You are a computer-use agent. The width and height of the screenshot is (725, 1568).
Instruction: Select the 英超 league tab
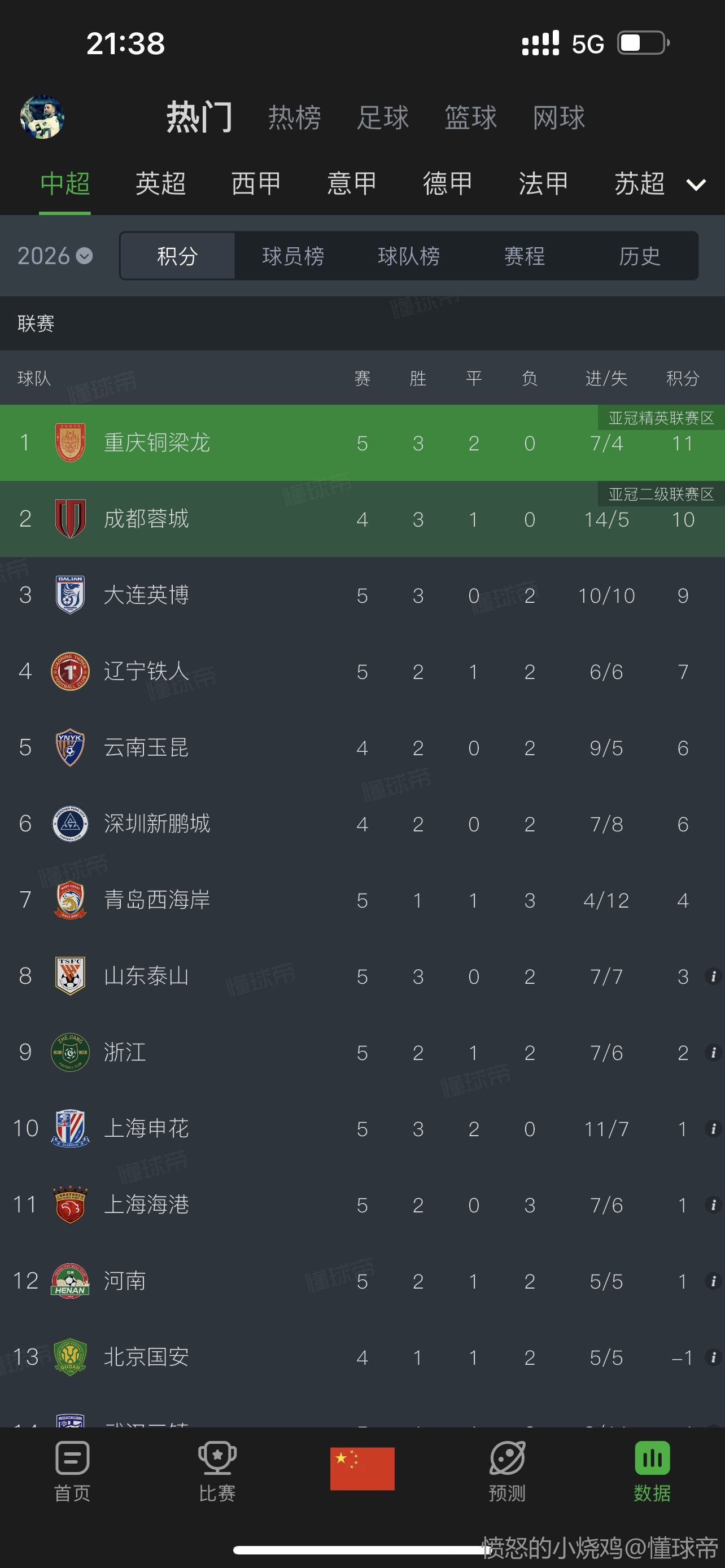pyautogui.click(x=160, y=183)
